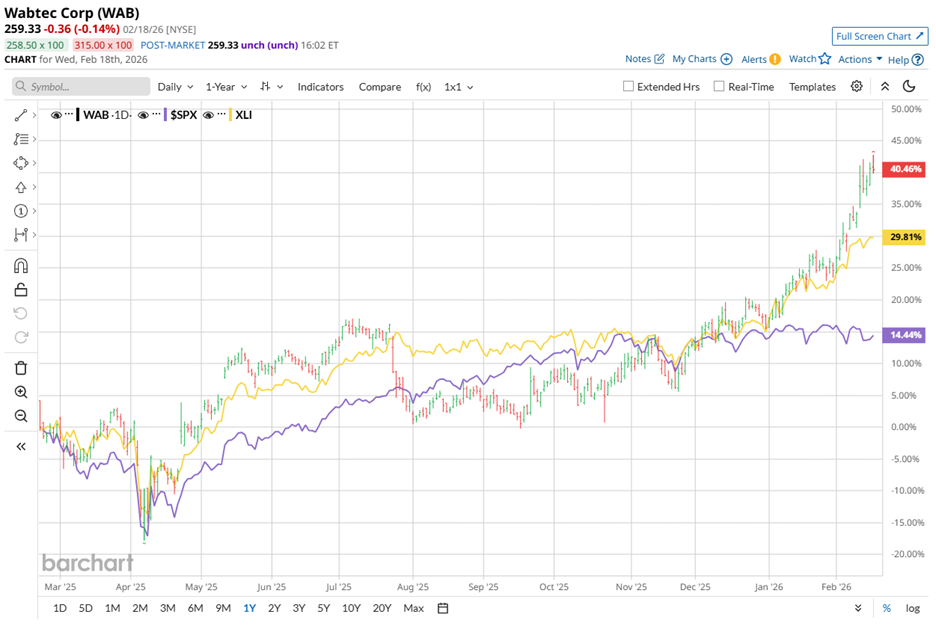Screen dimensions: 936x626
Task: Open the 1x1 layout dropdown
Action: point(455,87)
